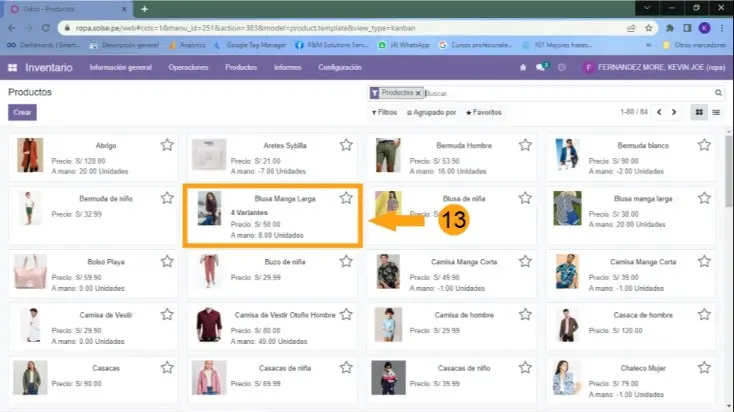This screenshot has height=412, width=734.
Task: Go to next page of products
Action: [x=675, y=112]
